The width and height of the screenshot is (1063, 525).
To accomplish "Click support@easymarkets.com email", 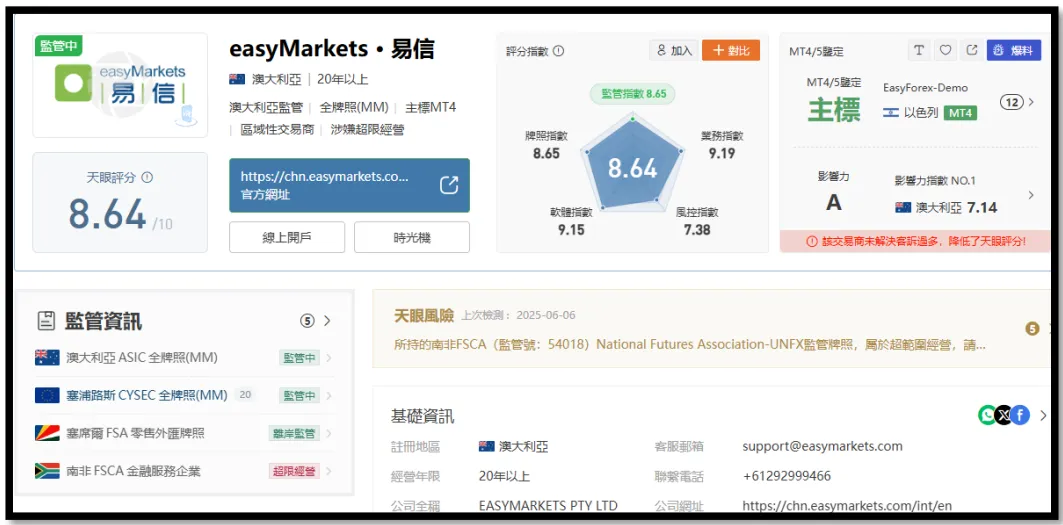I will (822, 446).
